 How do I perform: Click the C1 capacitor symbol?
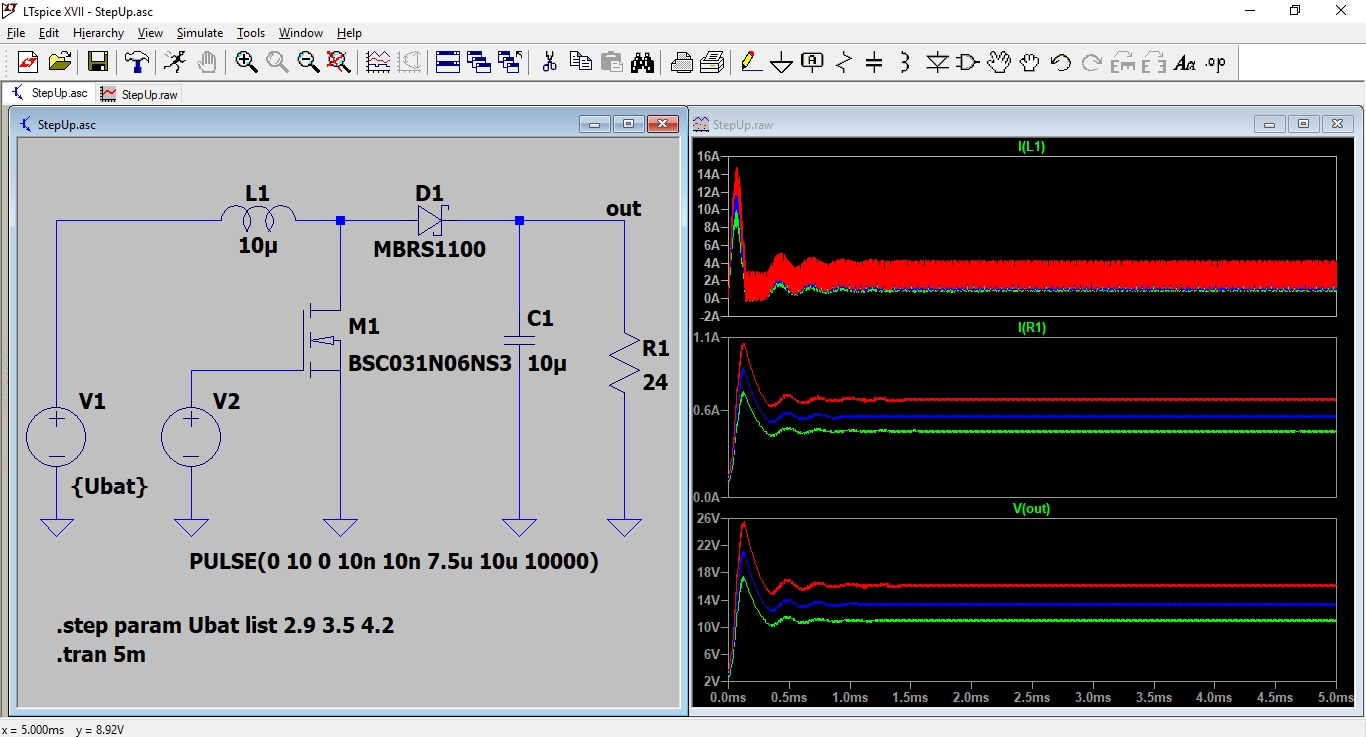click(519, 342)
